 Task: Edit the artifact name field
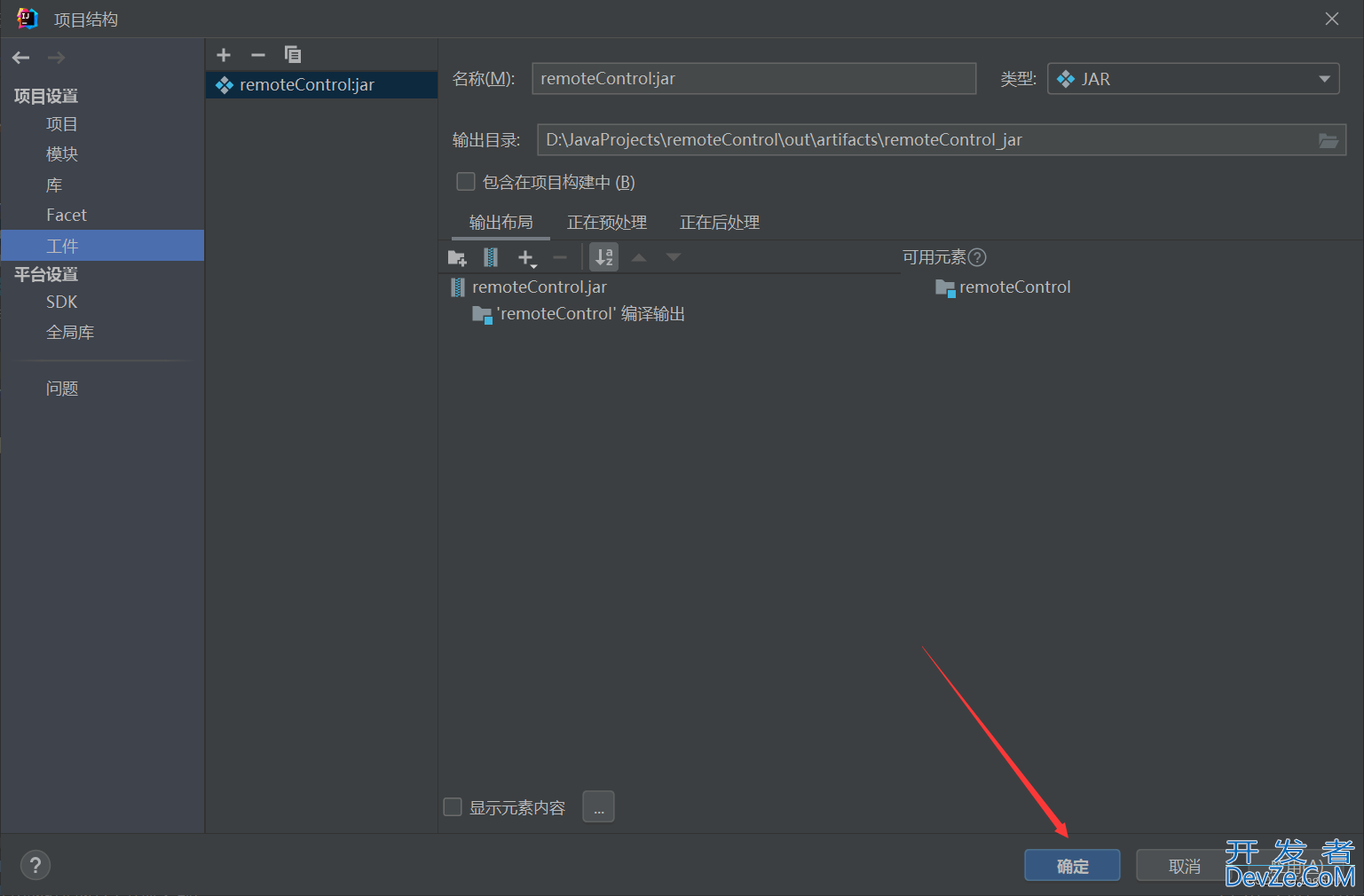tap(753, 79)
